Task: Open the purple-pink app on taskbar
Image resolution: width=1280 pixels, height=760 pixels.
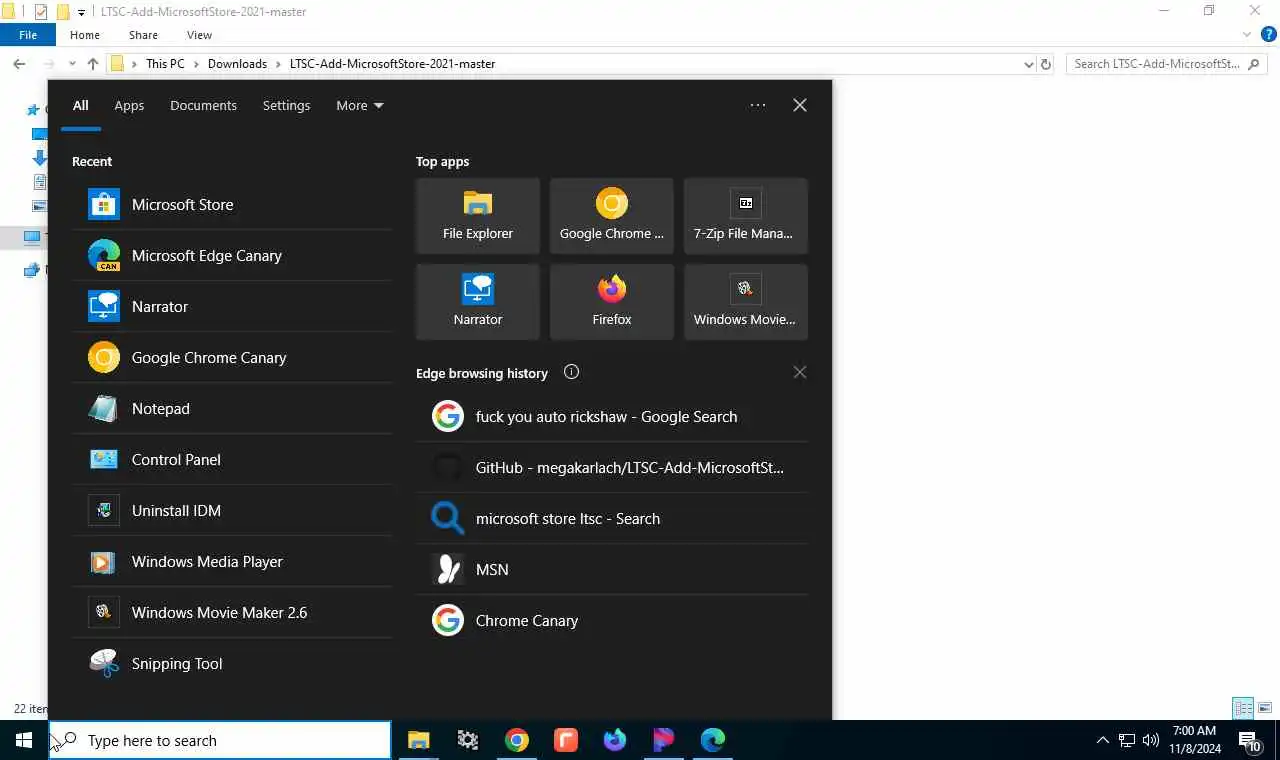Action: pyautogui.click(x=663, y=740)
